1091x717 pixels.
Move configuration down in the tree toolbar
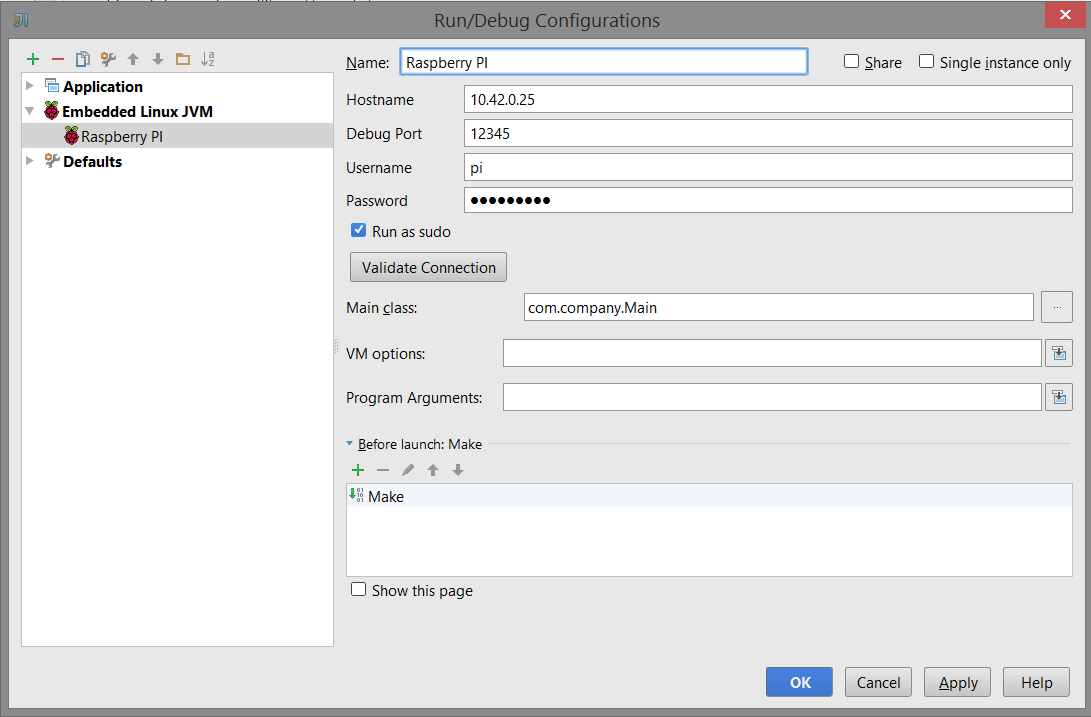(x=158, y=59)
